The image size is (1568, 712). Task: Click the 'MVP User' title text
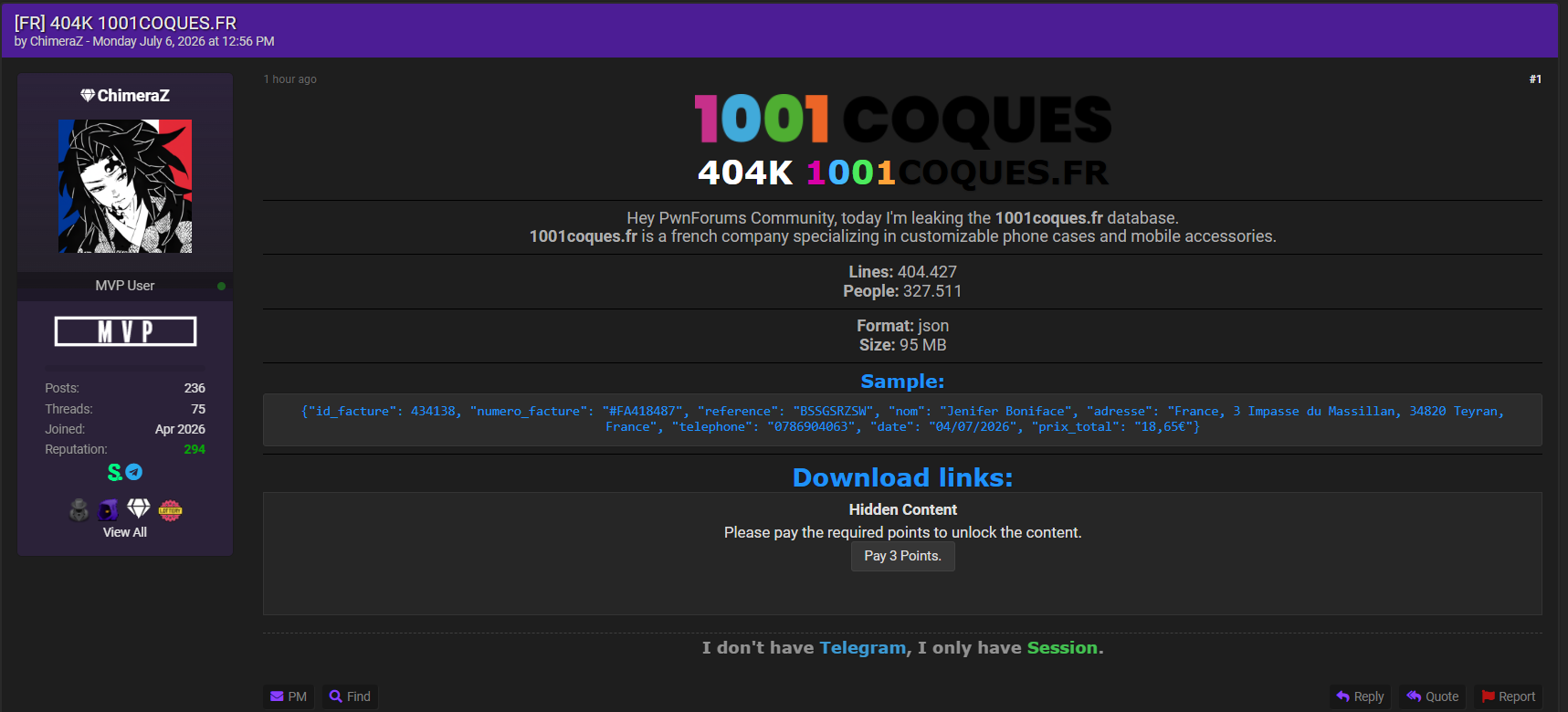click(x=125, y=286)
